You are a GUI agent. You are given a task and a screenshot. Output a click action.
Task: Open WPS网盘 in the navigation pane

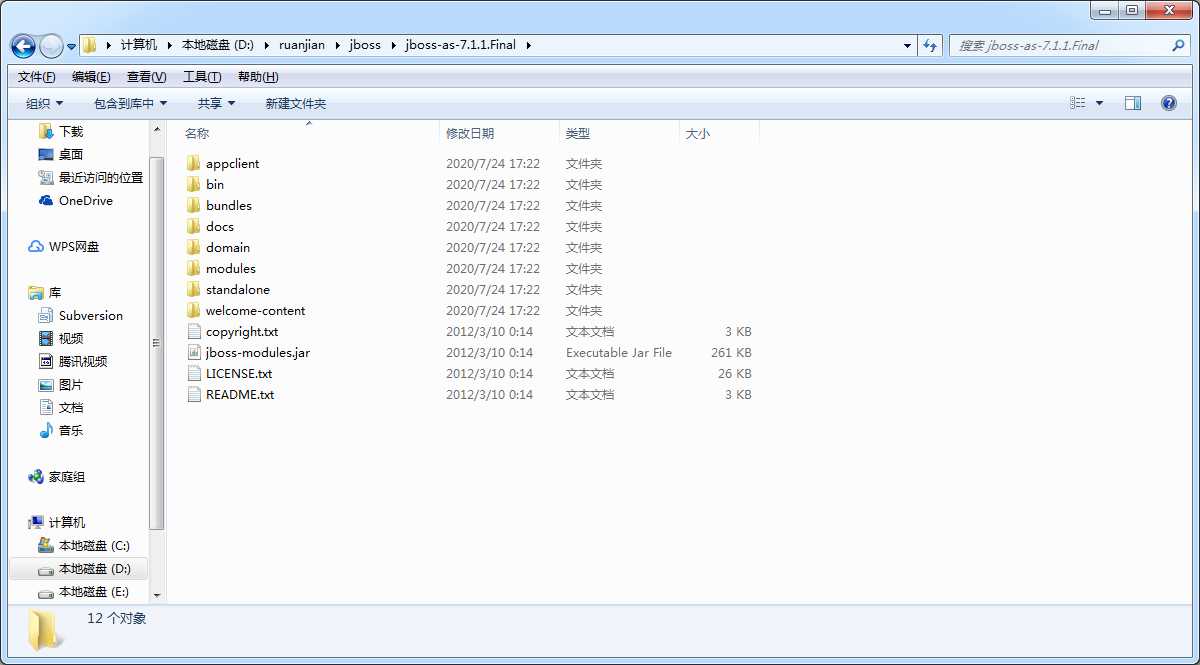[x=74, y=246]
